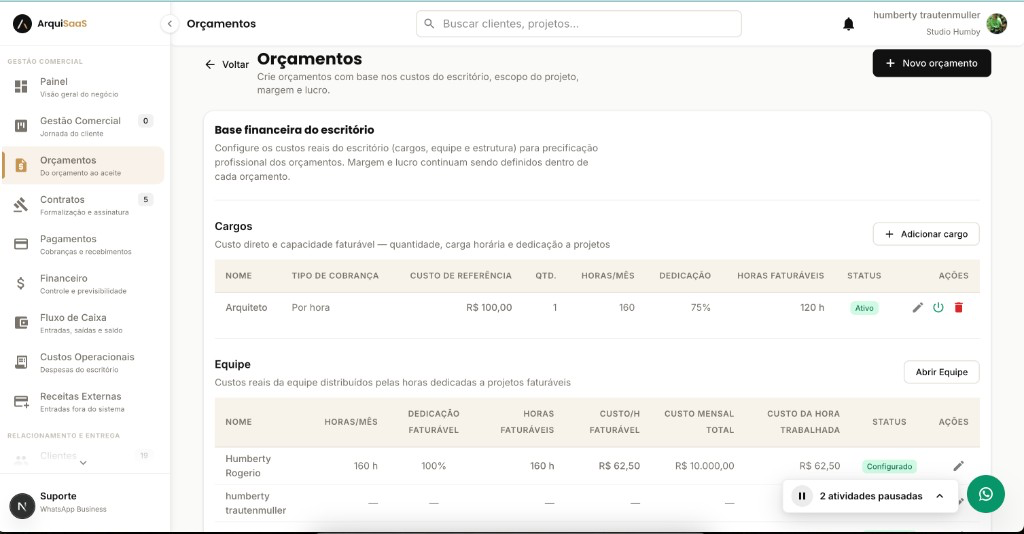Edit Humberty Rogerio row with pencil icon
1024x534 pixels.
point(958,466)
